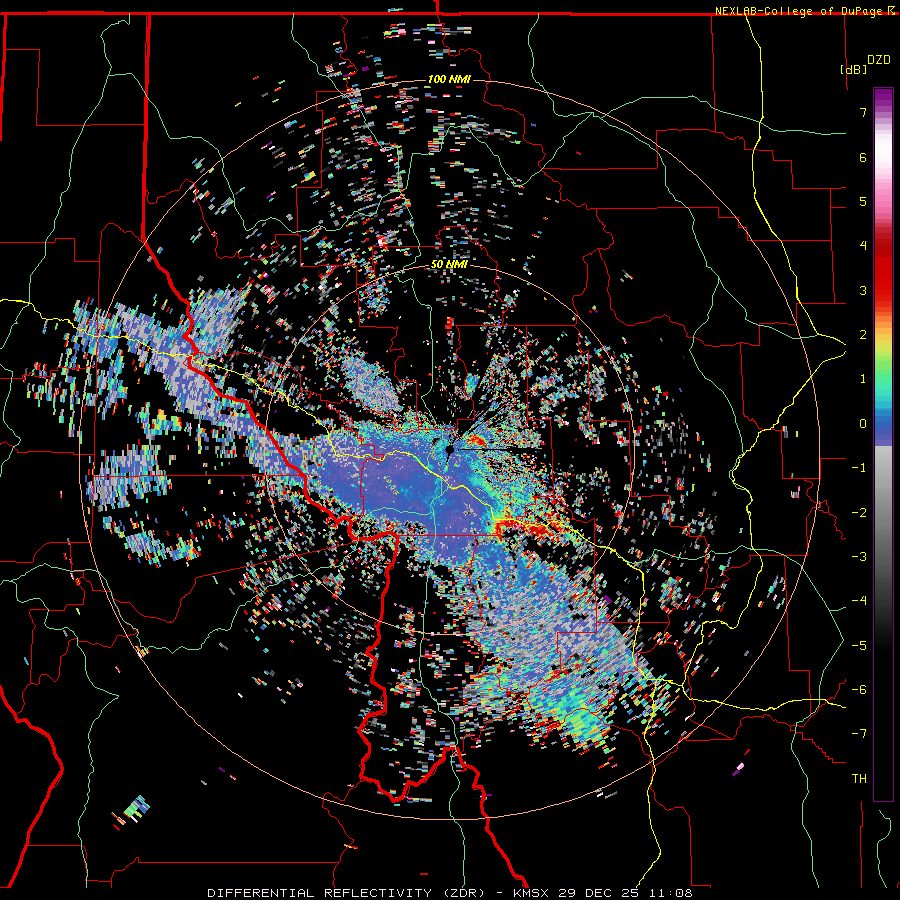Click the '[dB]' unit label
This screenshot has height=900, width=900.
853,69
